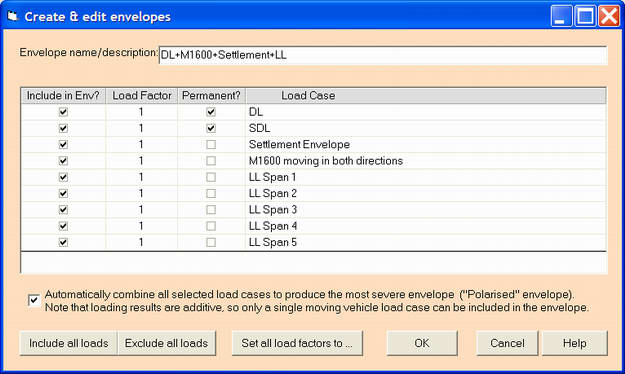Click the Load Factor column header
Viewport: 625px width, 374px height.
tap(142, 96)
